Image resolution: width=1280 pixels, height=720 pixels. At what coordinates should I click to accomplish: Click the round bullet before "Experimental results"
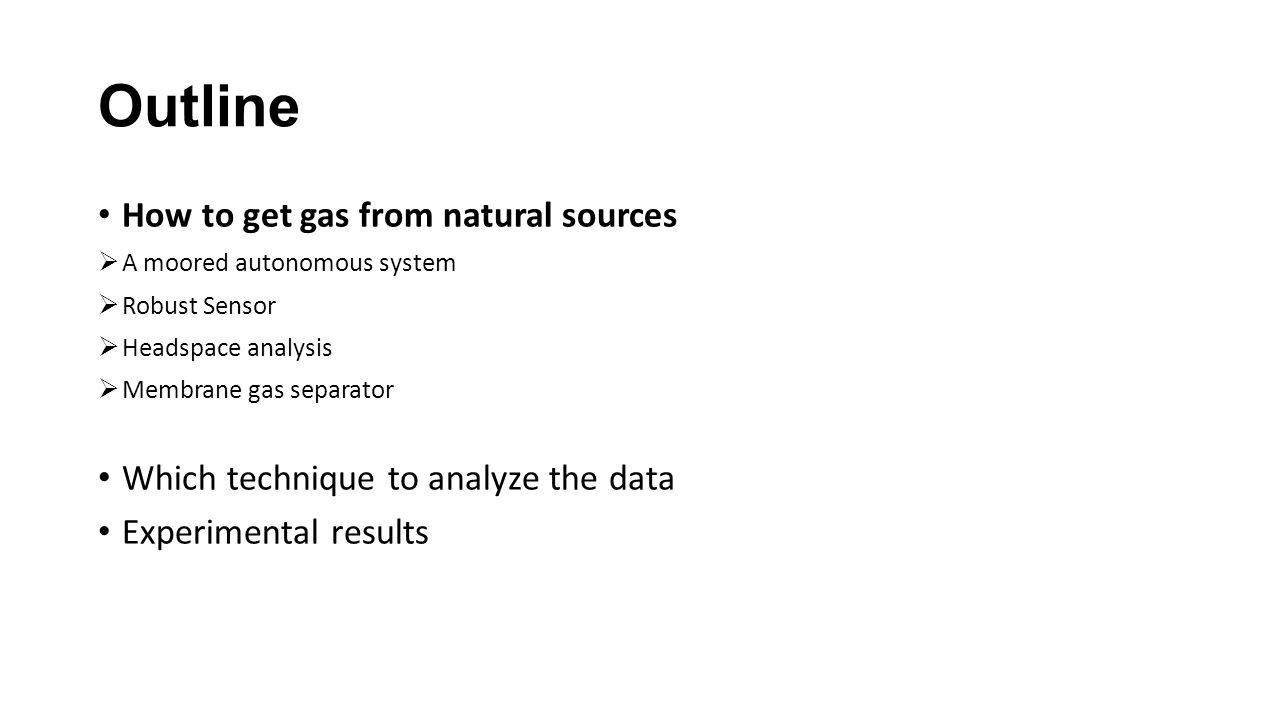click(105, 533)
